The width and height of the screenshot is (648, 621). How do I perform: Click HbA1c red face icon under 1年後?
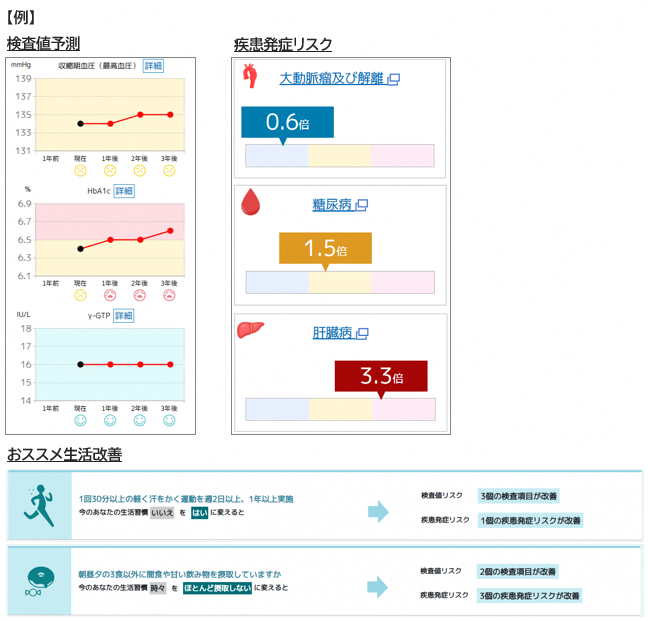tap(110, 295)
